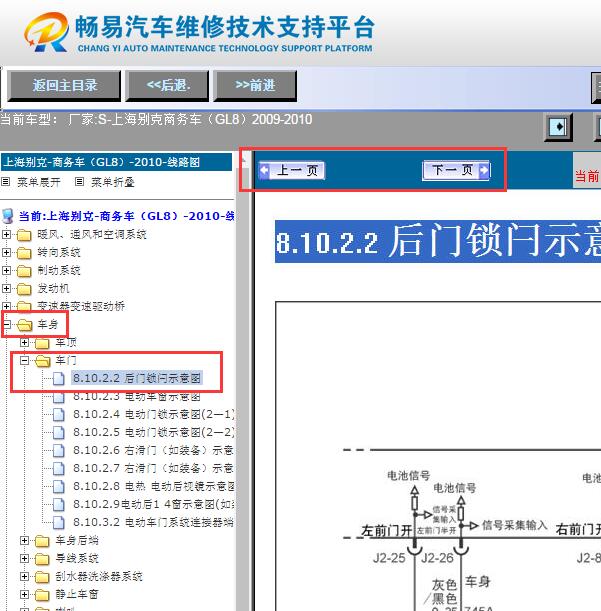Collapse the menu via 菜单折叠
Screen dimensions: 601x611
113,182
